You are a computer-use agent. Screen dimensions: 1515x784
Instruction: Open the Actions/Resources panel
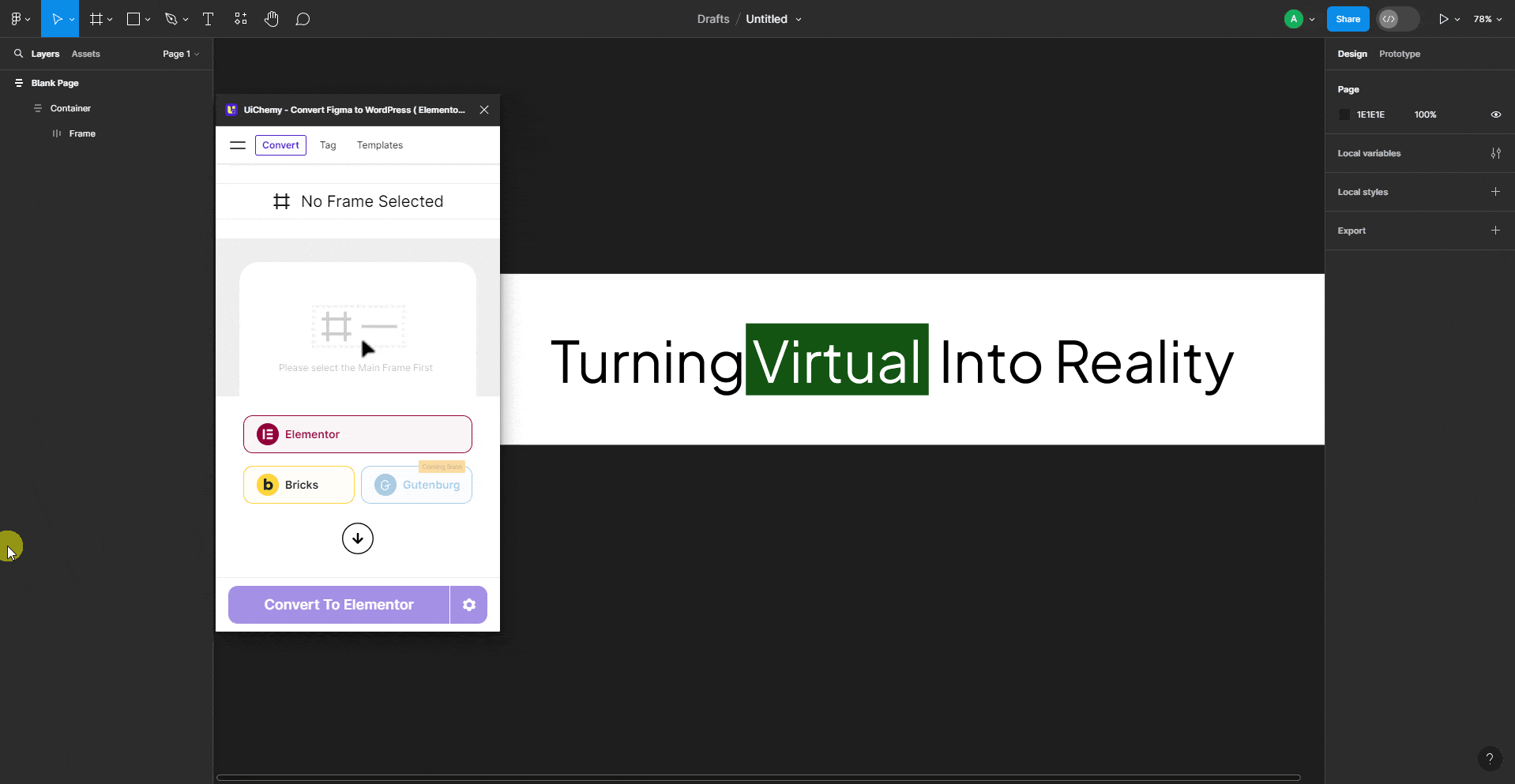click(240, 18)
